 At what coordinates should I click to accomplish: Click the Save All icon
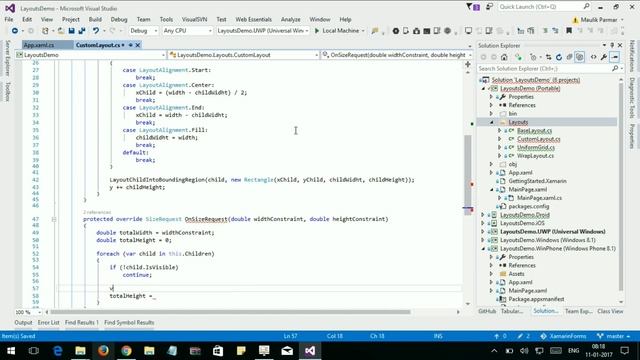(82, 31)
